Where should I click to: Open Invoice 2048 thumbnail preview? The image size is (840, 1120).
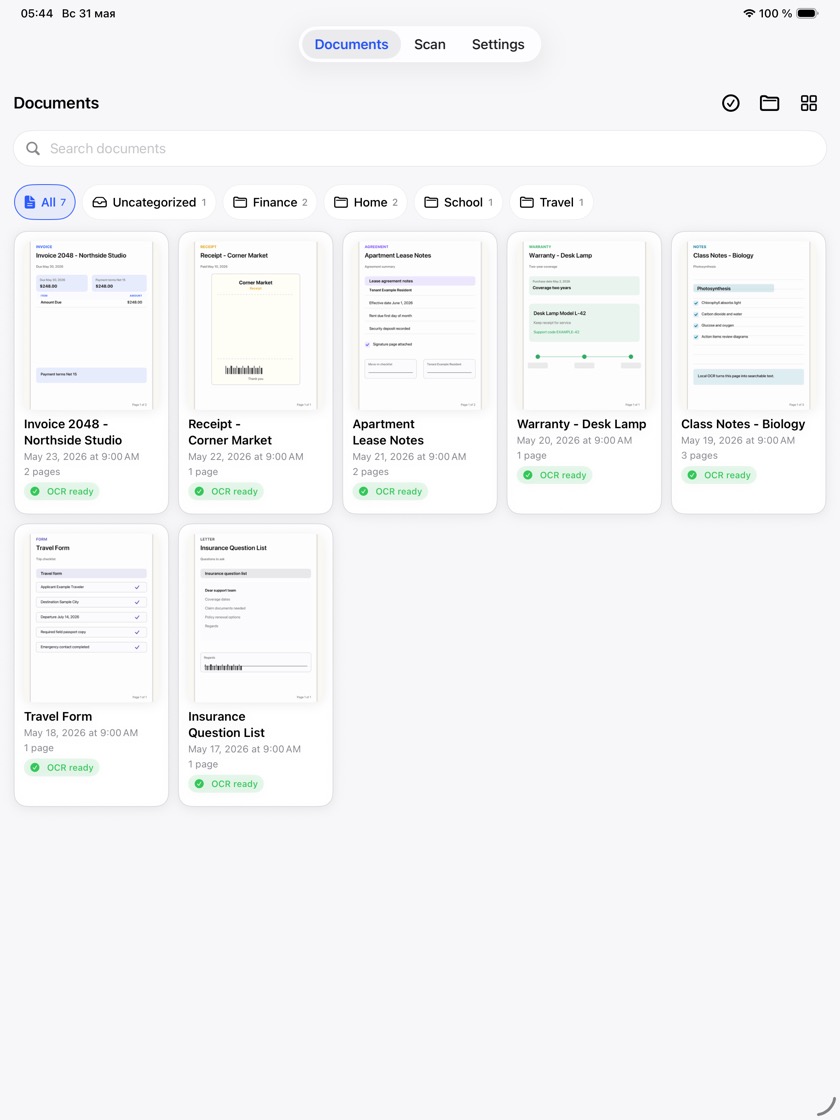[91, 325]
